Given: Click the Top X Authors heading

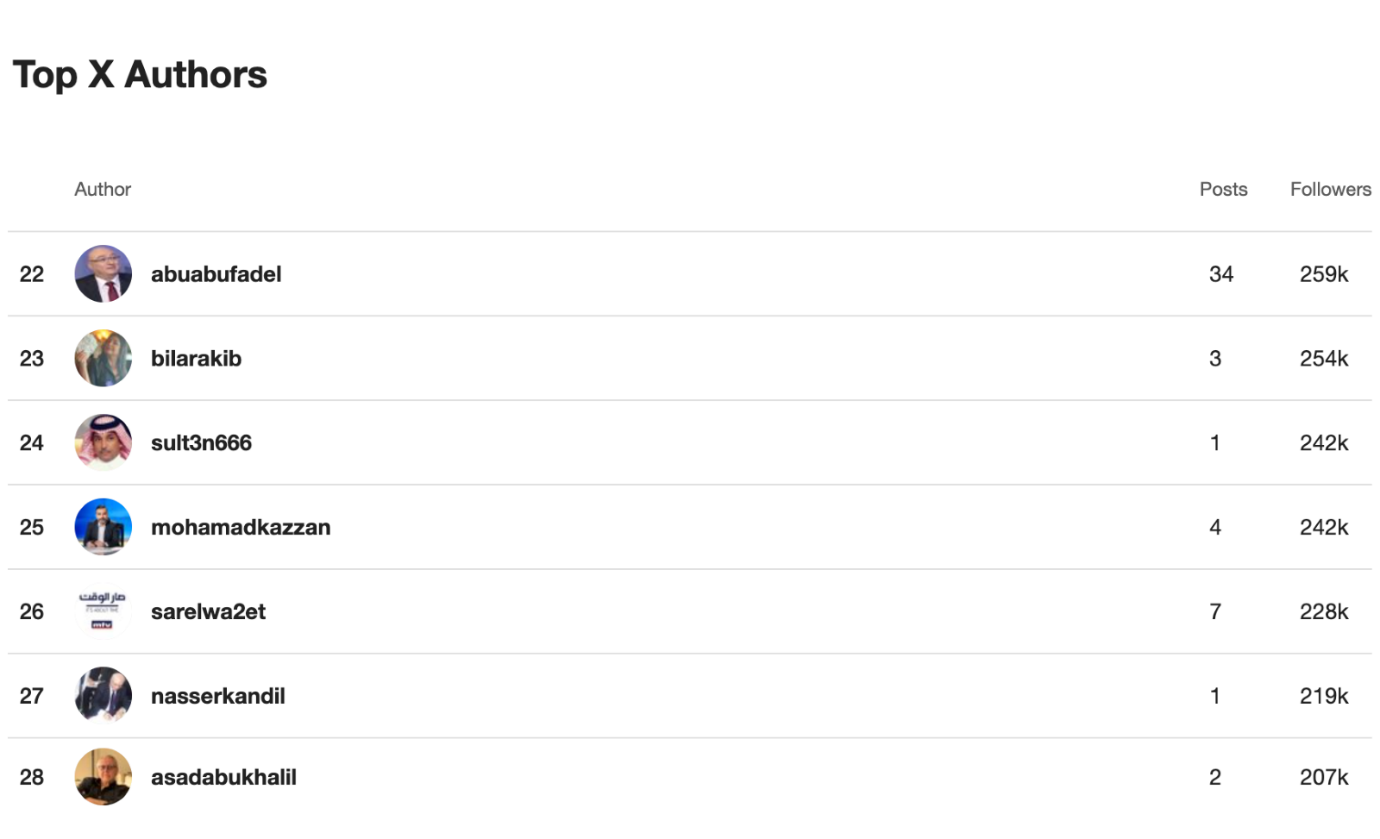Looking at the screenshot, I should [x=140, y=75].
